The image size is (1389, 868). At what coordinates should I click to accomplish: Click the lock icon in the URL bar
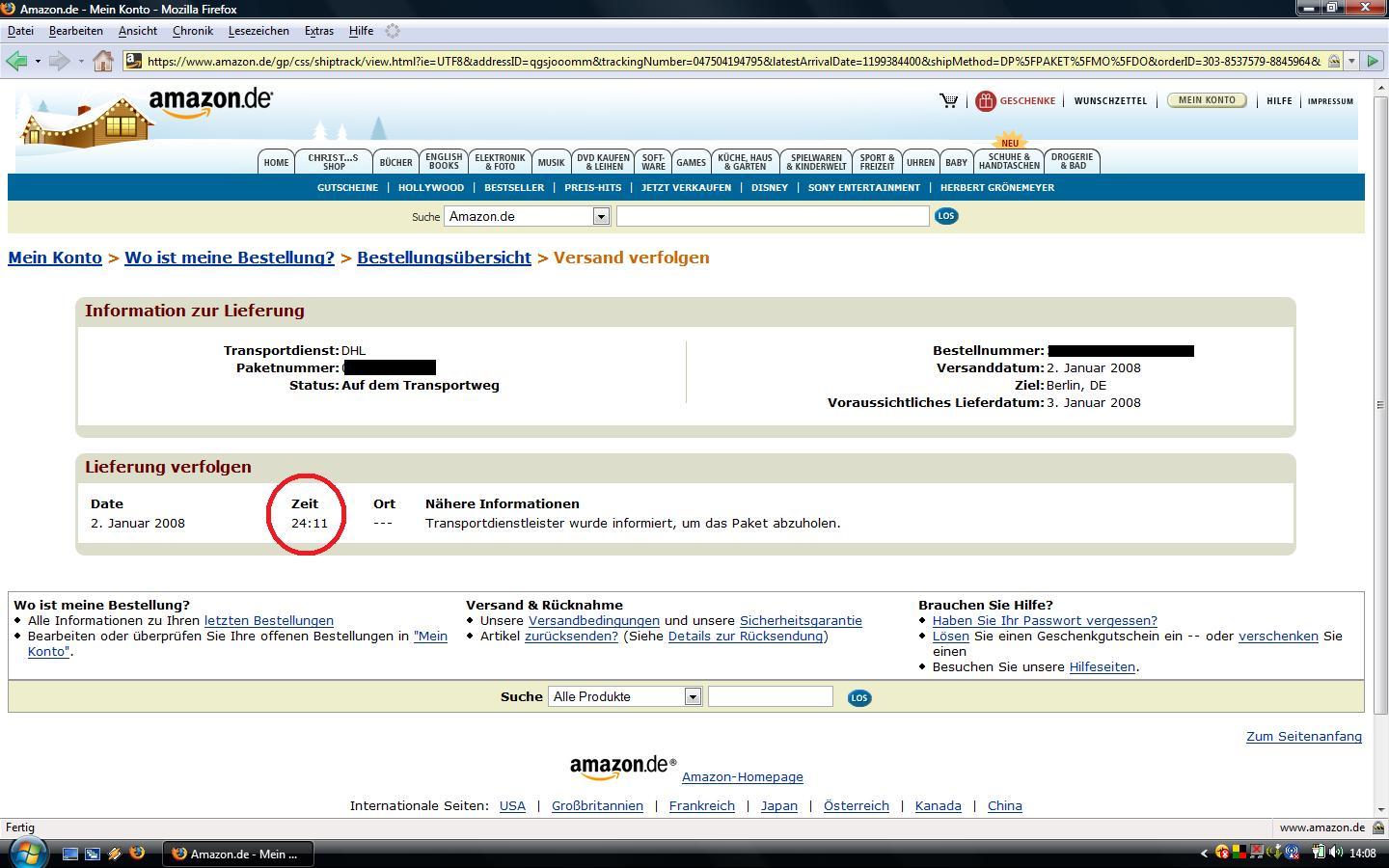[1334, 61]
